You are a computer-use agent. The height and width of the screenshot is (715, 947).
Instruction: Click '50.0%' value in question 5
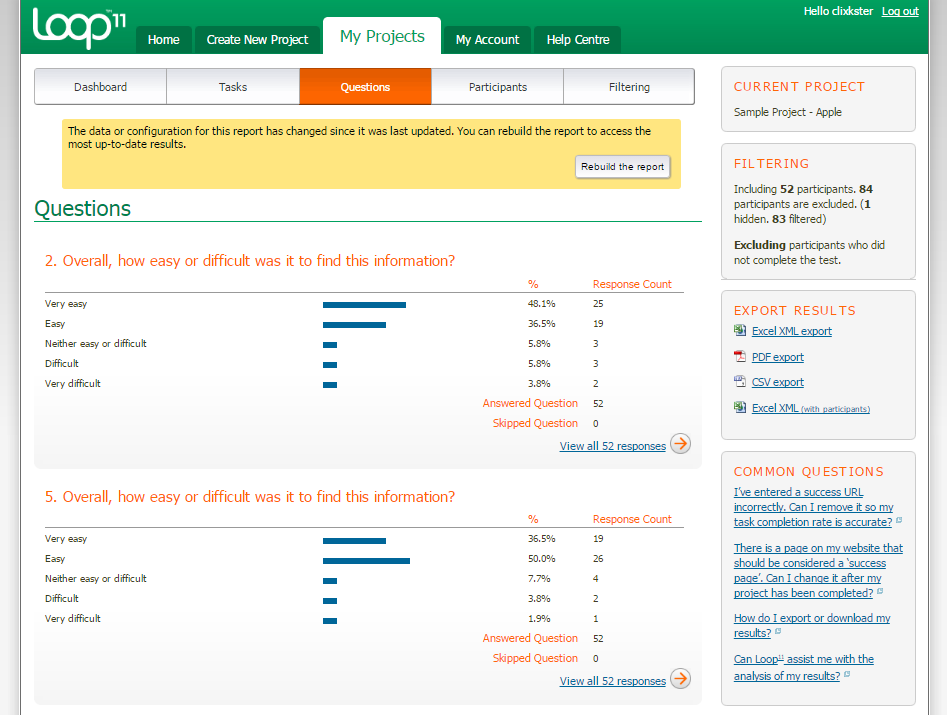point(542,559)
